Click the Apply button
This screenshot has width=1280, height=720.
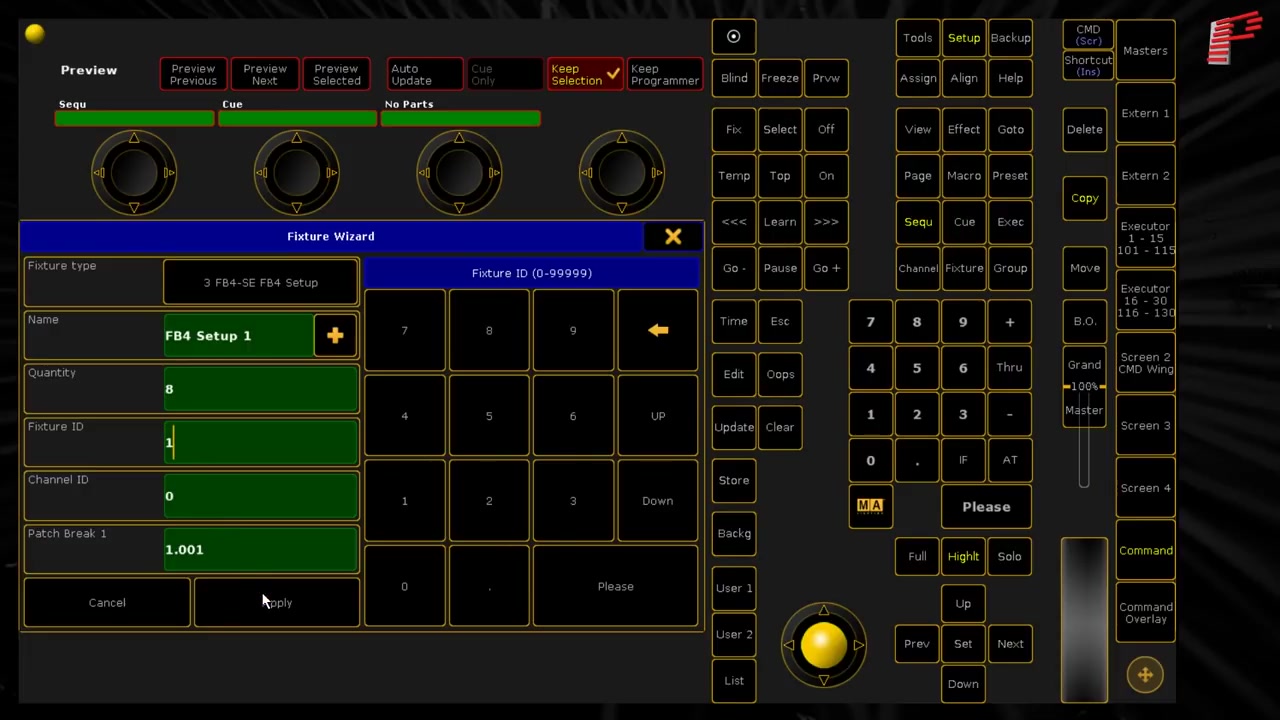coord(277,603)
